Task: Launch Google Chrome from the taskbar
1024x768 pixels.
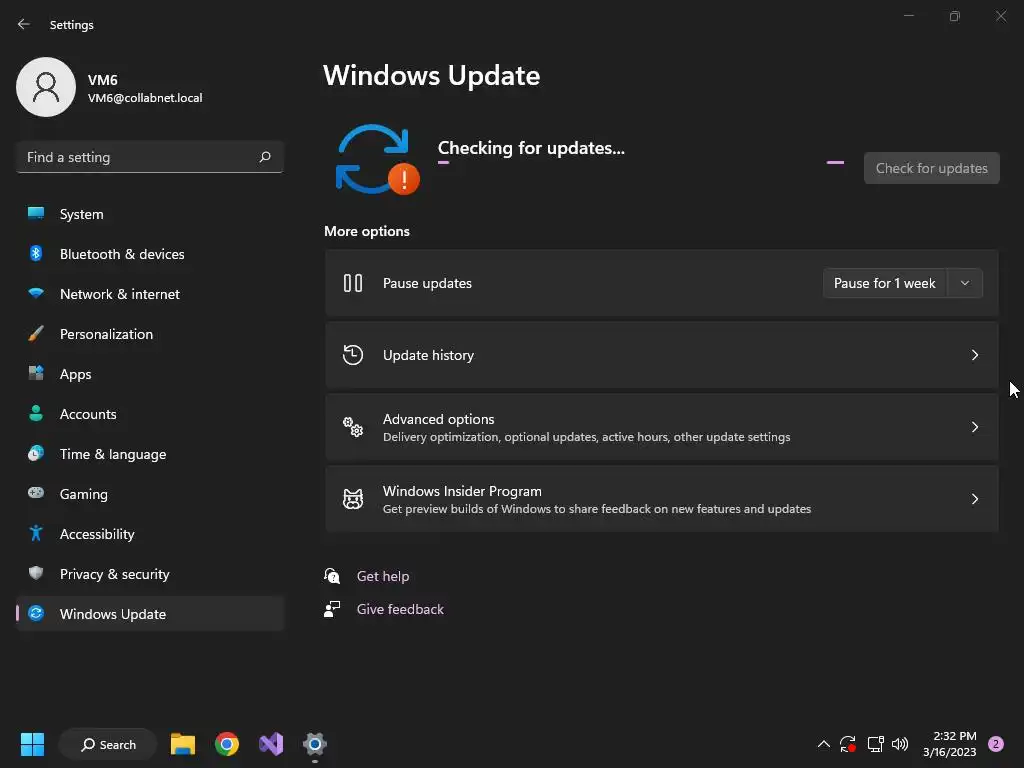Action: point(227,744)
